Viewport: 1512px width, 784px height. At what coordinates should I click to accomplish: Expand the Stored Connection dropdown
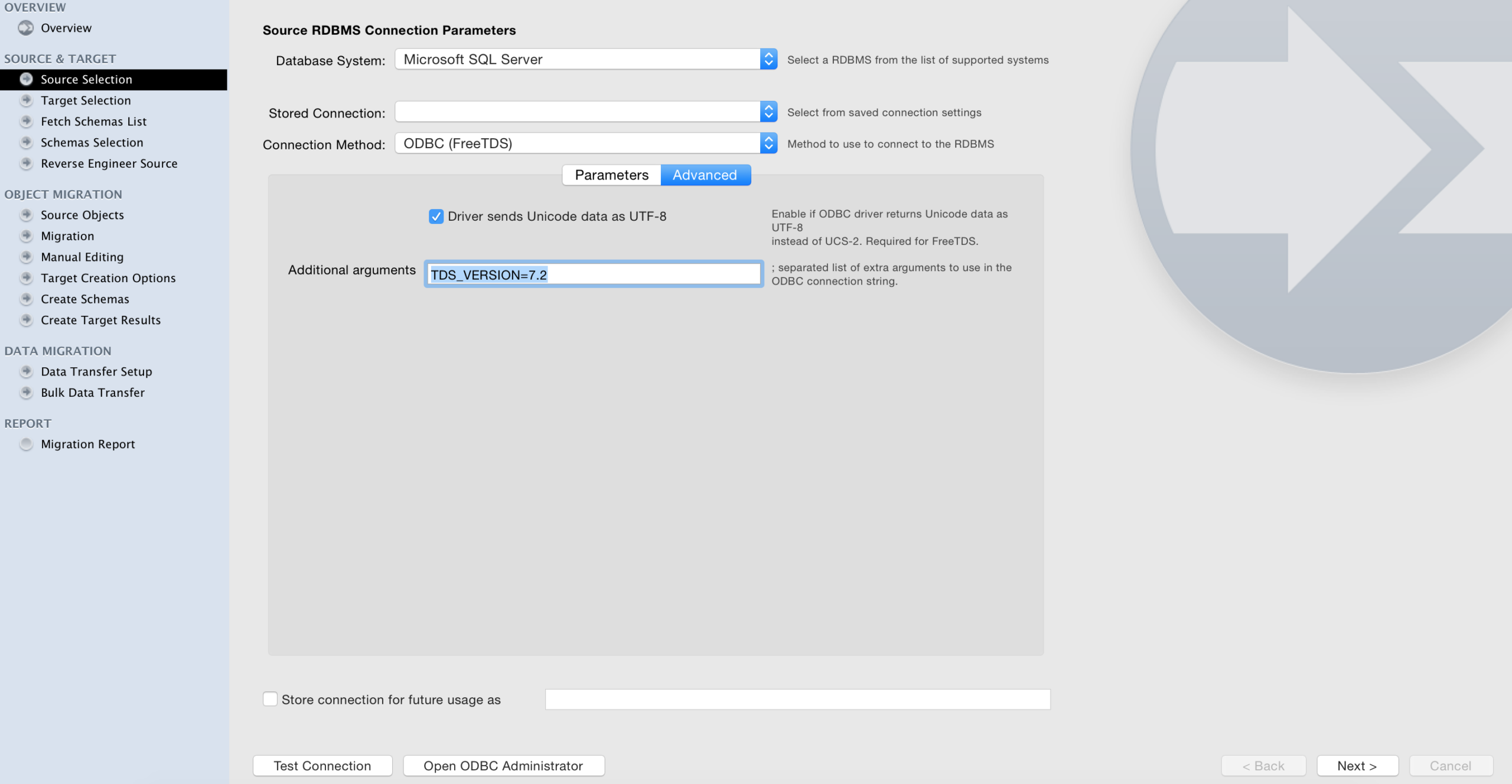(768, 112)
